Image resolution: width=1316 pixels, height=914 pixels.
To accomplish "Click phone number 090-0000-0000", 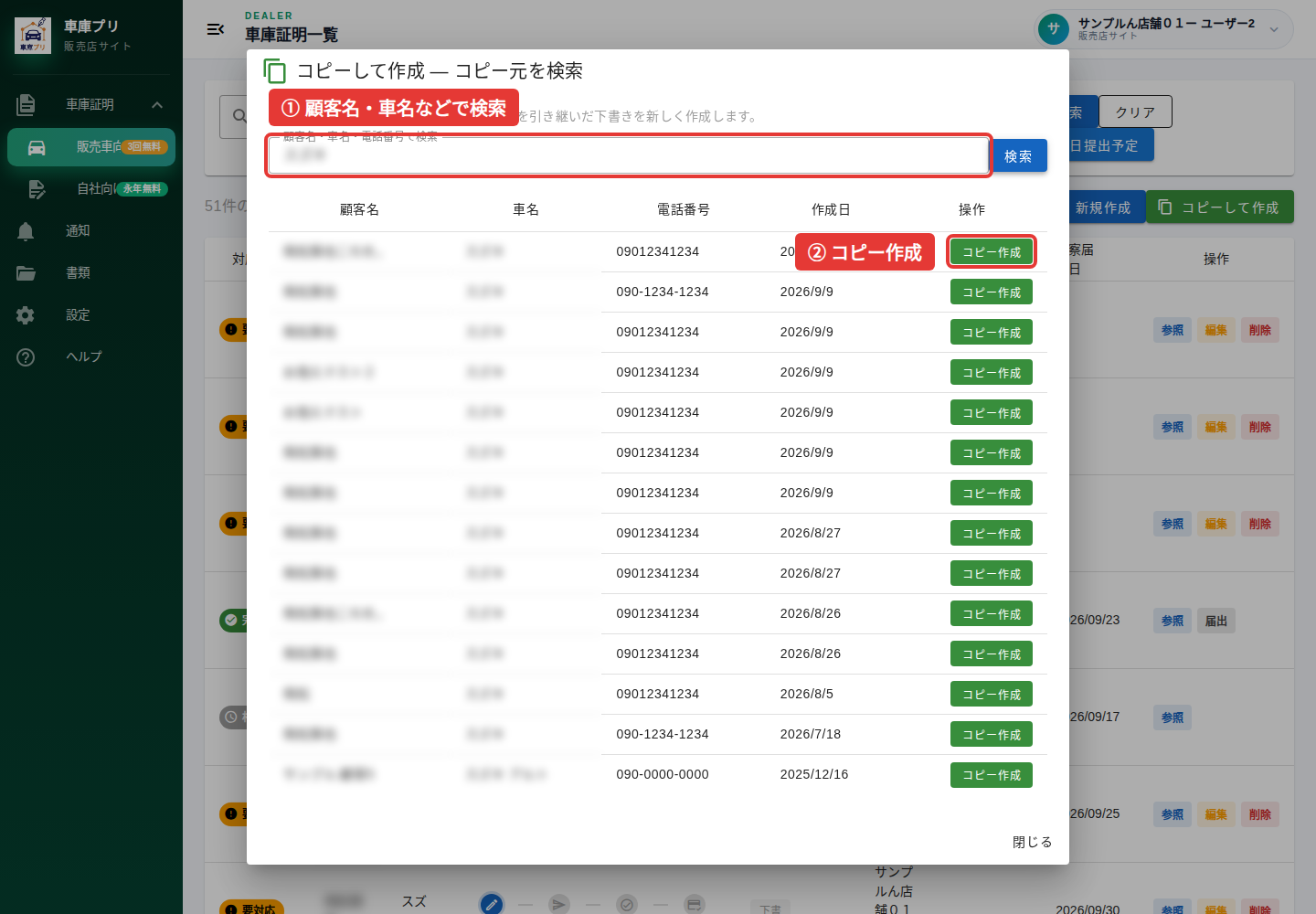I will [x=663, y=774].
